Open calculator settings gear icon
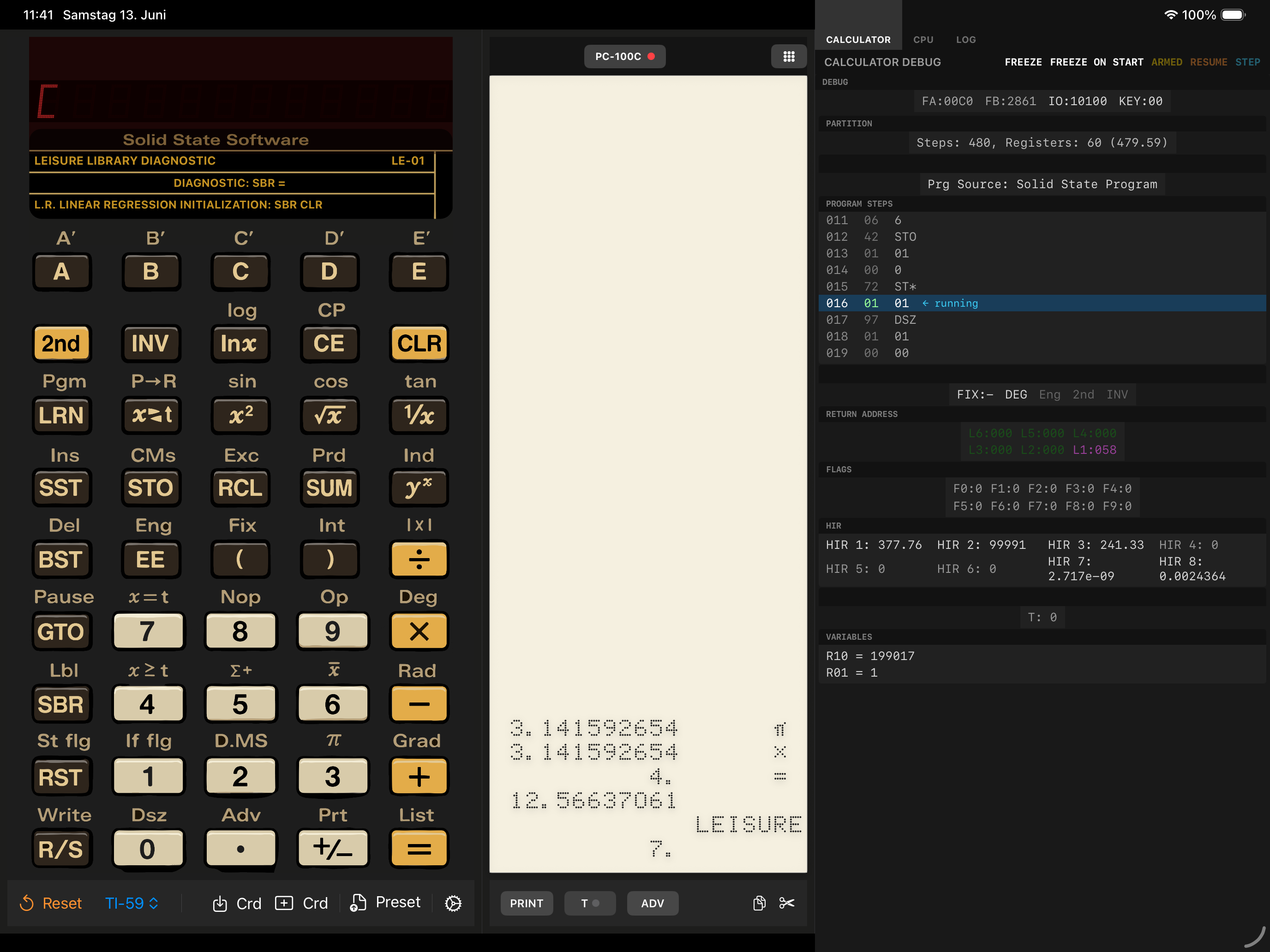Viewport: 1270px width, 952px height. click(453, 903)
